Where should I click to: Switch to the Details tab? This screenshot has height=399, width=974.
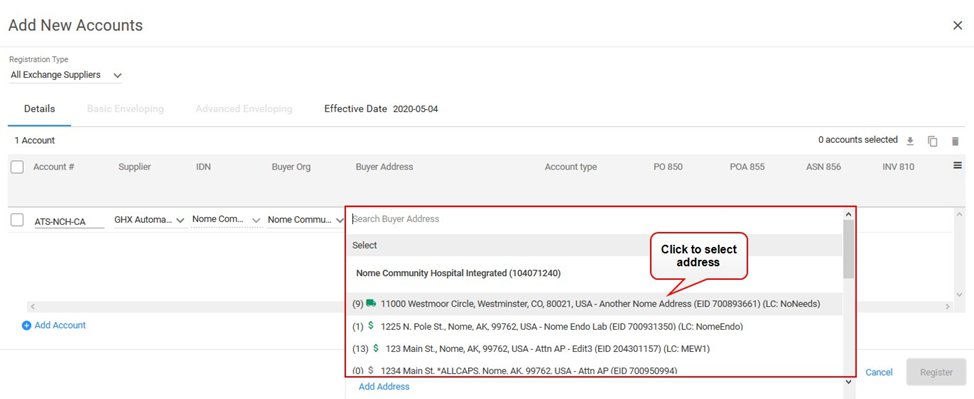pyautogui.click(x=40, y=109)
